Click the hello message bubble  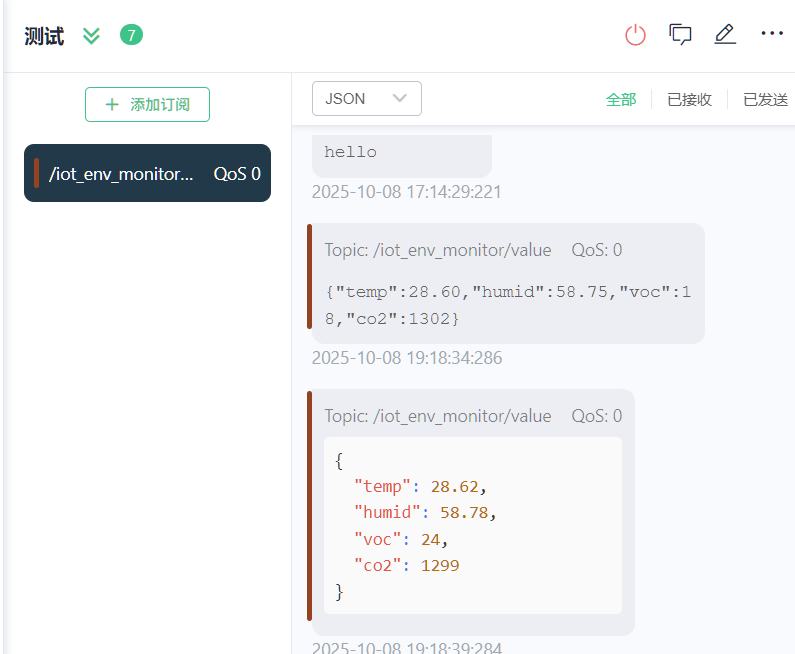tap(401, 153)
